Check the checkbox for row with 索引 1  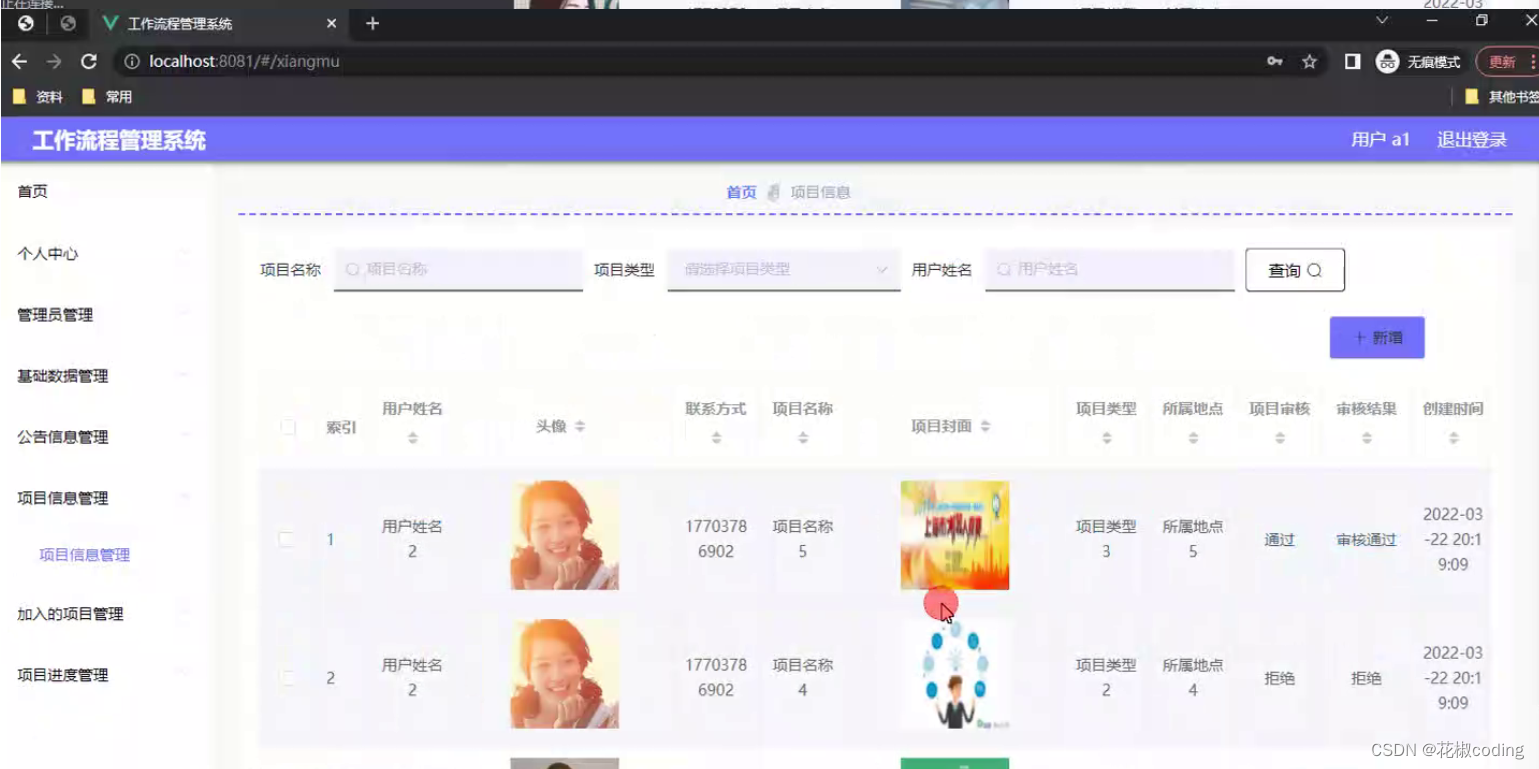(x=288, y=538)
